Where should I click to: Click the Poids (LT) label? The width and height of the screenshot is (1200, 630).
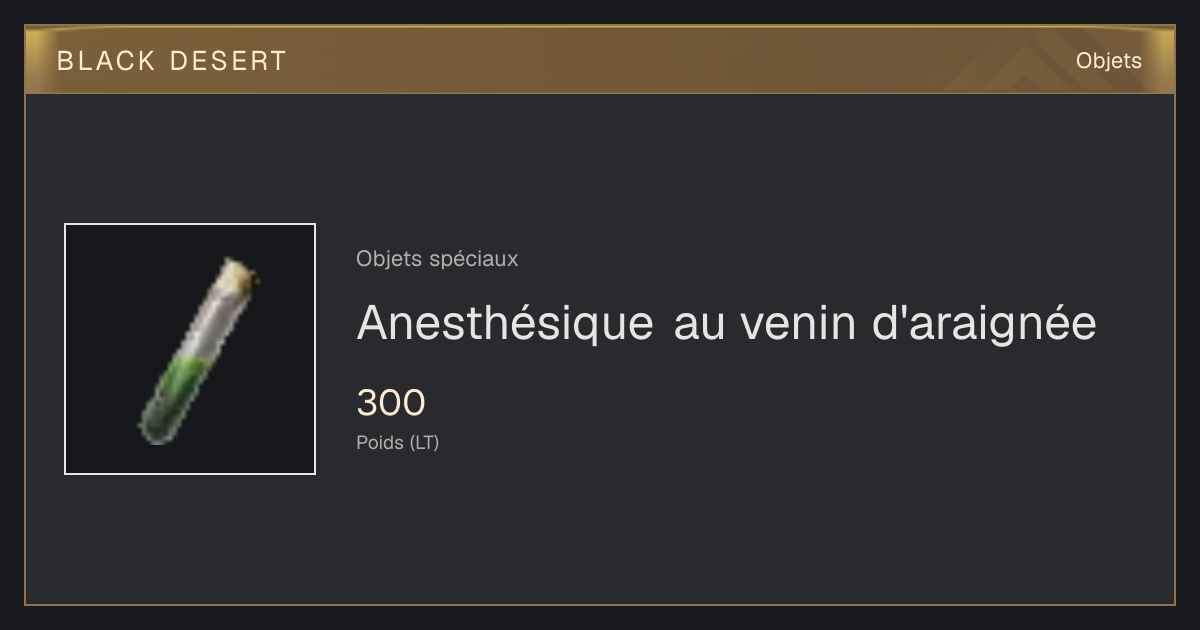point(397,442)
